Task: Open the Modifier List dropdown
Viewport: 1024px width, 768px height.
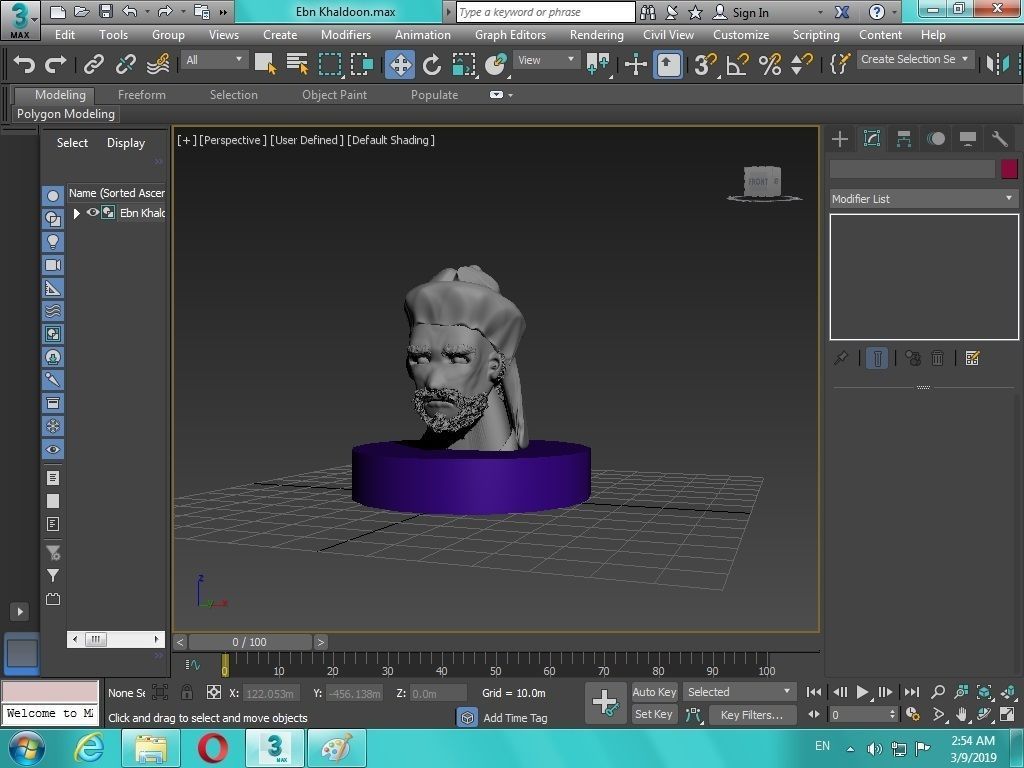Action: [922, 199]
